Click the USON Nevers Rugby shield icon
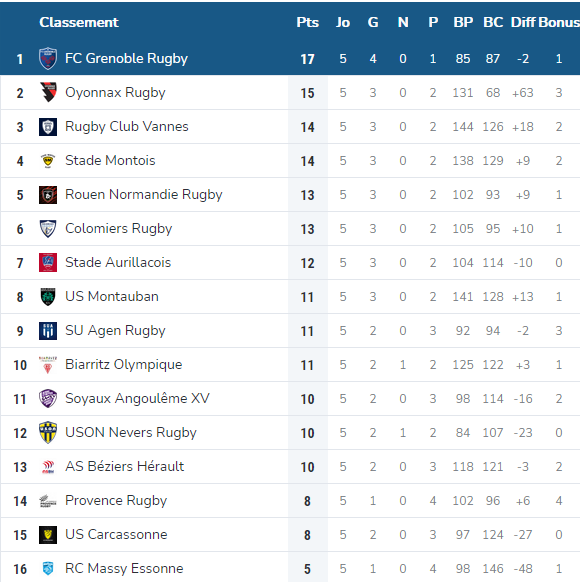 click(x=48, y=432)
